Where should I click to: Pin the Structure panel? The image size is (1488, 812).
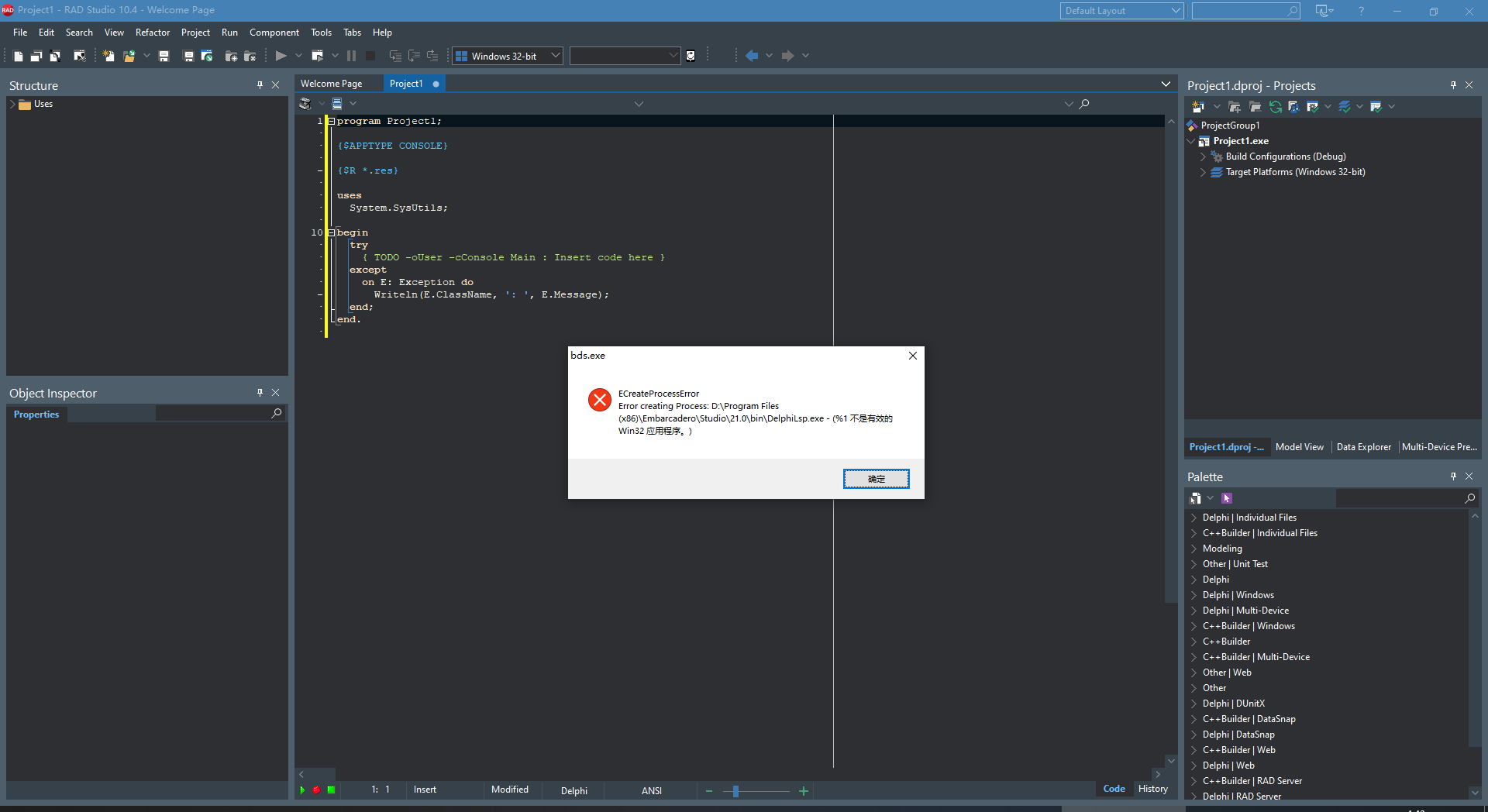coord(260,85)
